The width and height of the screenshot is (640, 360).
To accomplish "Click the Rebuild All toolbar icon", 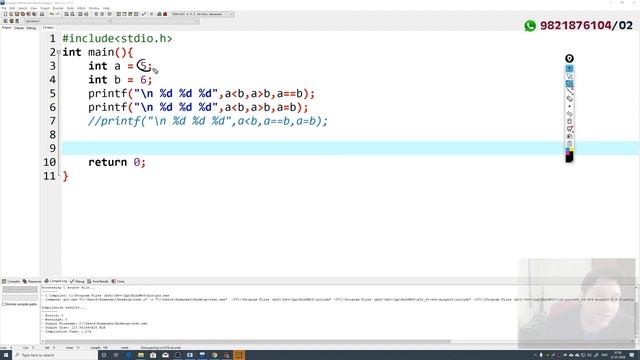I will pyautogui.click(x=136, y=14).
